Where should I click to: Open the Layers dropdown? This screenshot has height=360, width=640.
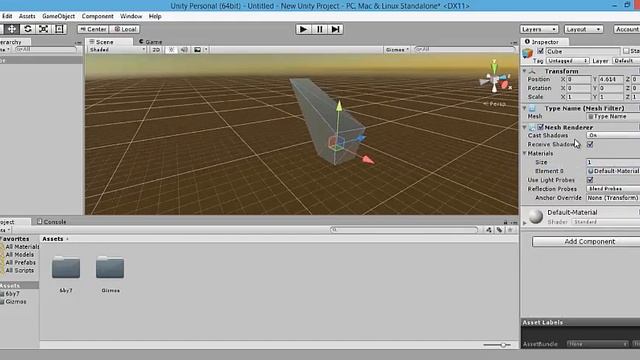tap(539, 29)
